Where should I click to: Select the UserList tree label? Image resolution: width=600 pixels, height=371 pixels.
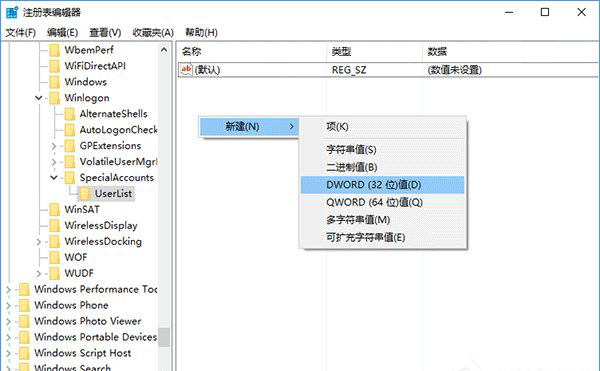(113, 194)
